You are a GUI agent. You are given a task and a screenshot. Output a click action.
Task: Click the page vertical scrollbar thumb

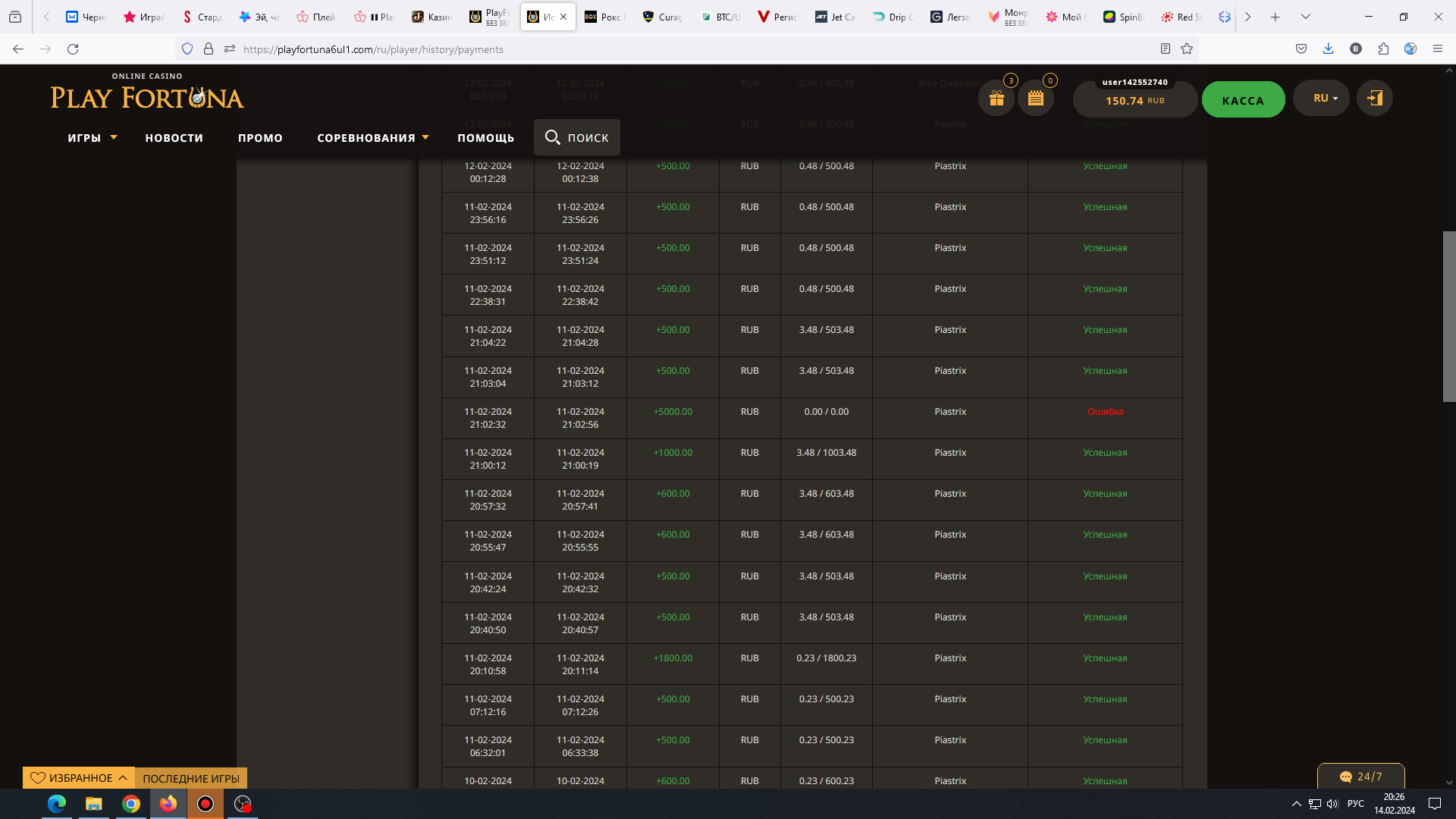click(x=1448, y=316)
